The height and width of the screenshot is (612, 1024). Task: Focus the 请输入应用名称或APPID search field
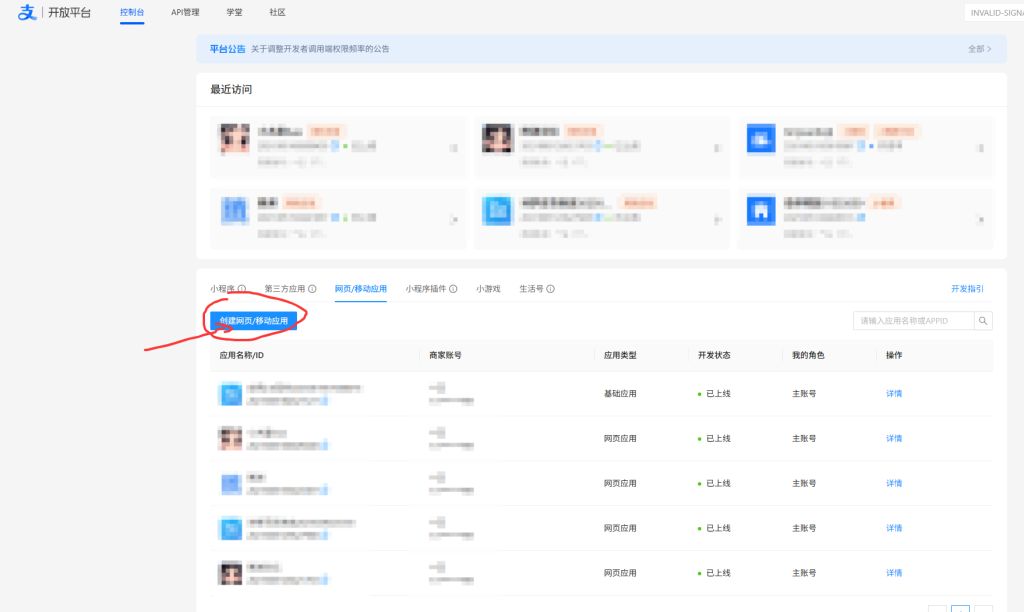pyautogui.click(x=914, y=321)
